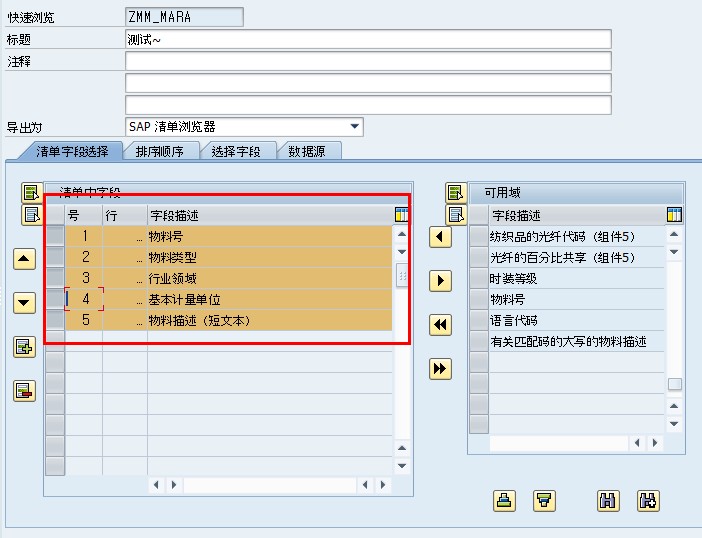Click double left arrow to add all fields
Image resolution: width=702 pixels, height=538 pixels.
(x=440, y=325)
